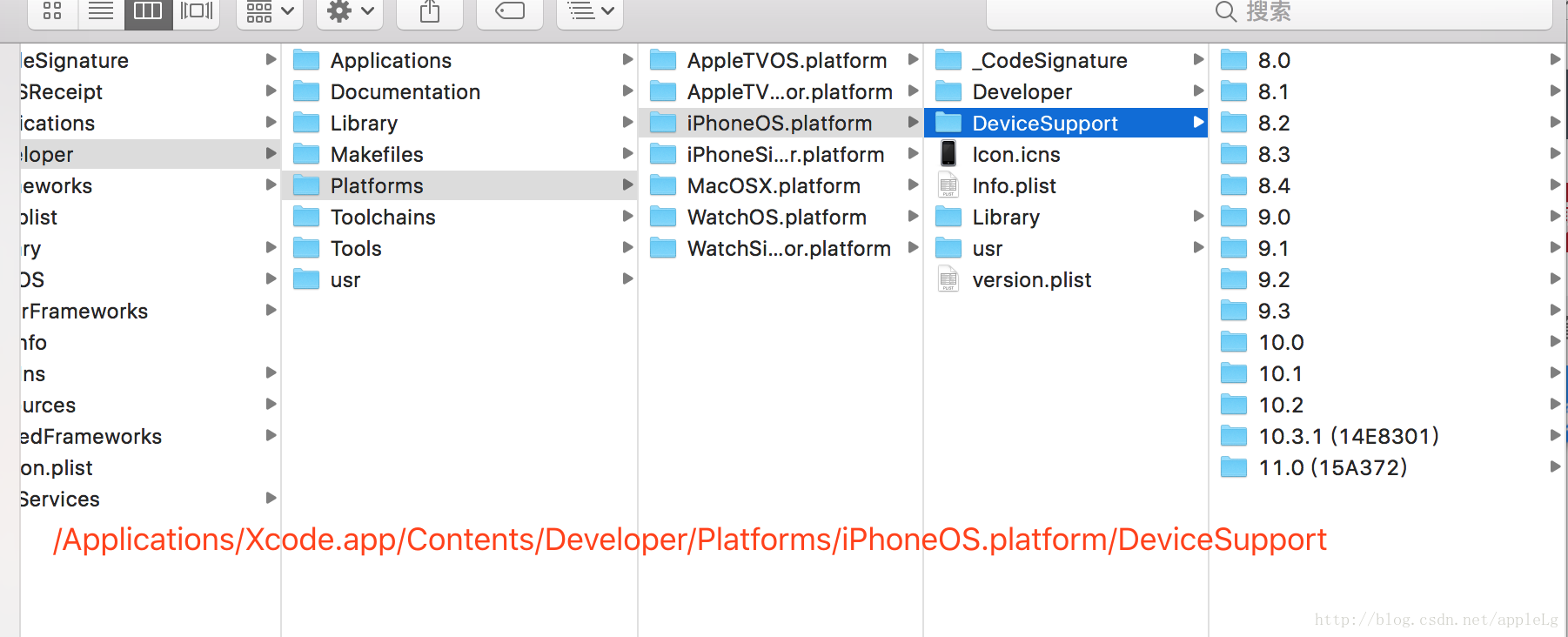Image resolution: width=1568 pixels, height=637 pixels.
Task: Select the eSignature item in left column
Action: [150, 60]
